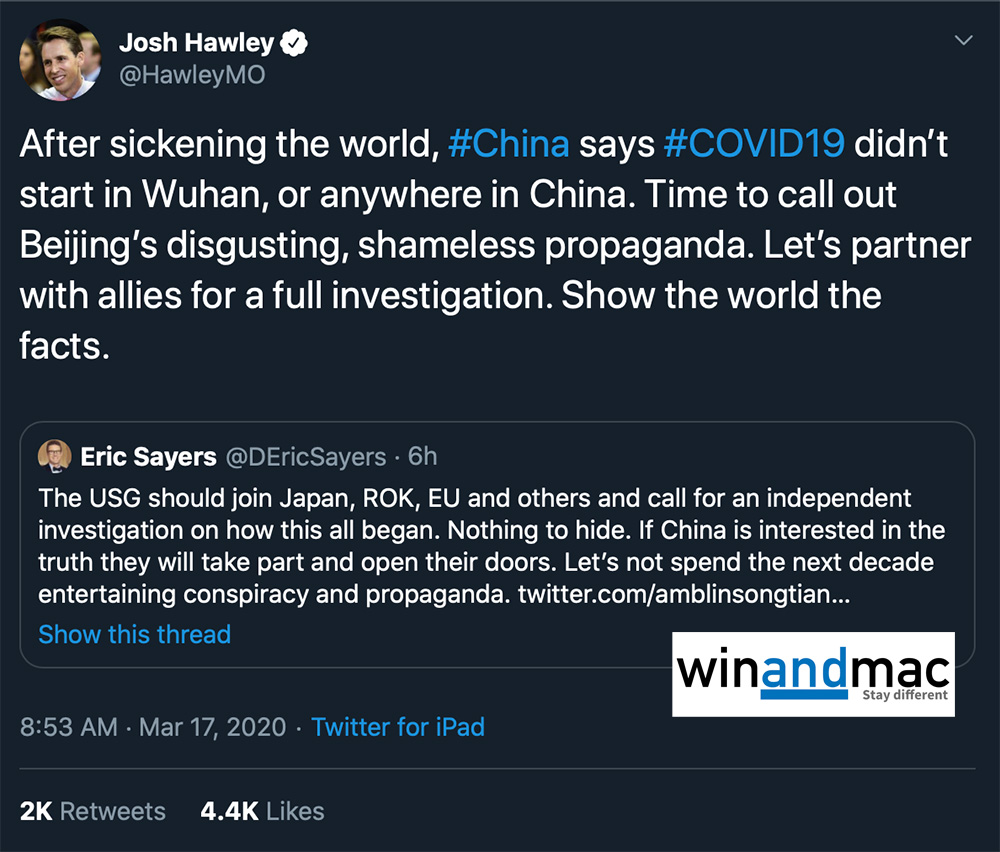The image size is (1000, 852).
Task: View the 2K Retweets list
Action: [x=93, y=810]
